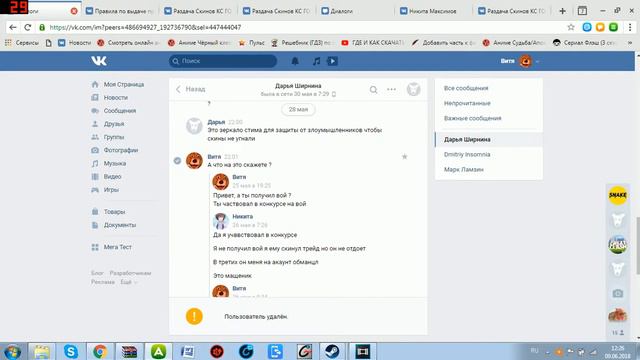Click the Дарья sender name link
The width and height of the screenshot is (640, 360).
[x=216, y=122]
